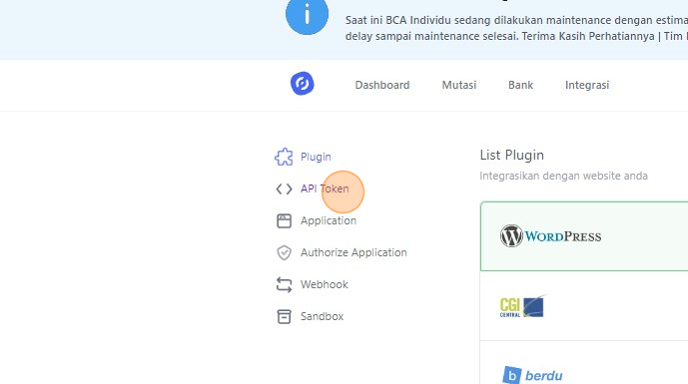Select the CGI Central plugin logo
The image size is (688, 384).
tap(523, 306)
